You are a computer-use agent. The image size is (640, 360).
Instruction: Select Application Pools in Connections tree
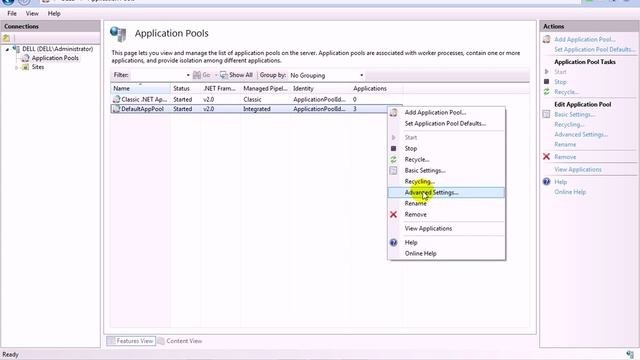[x=55, y=58]
